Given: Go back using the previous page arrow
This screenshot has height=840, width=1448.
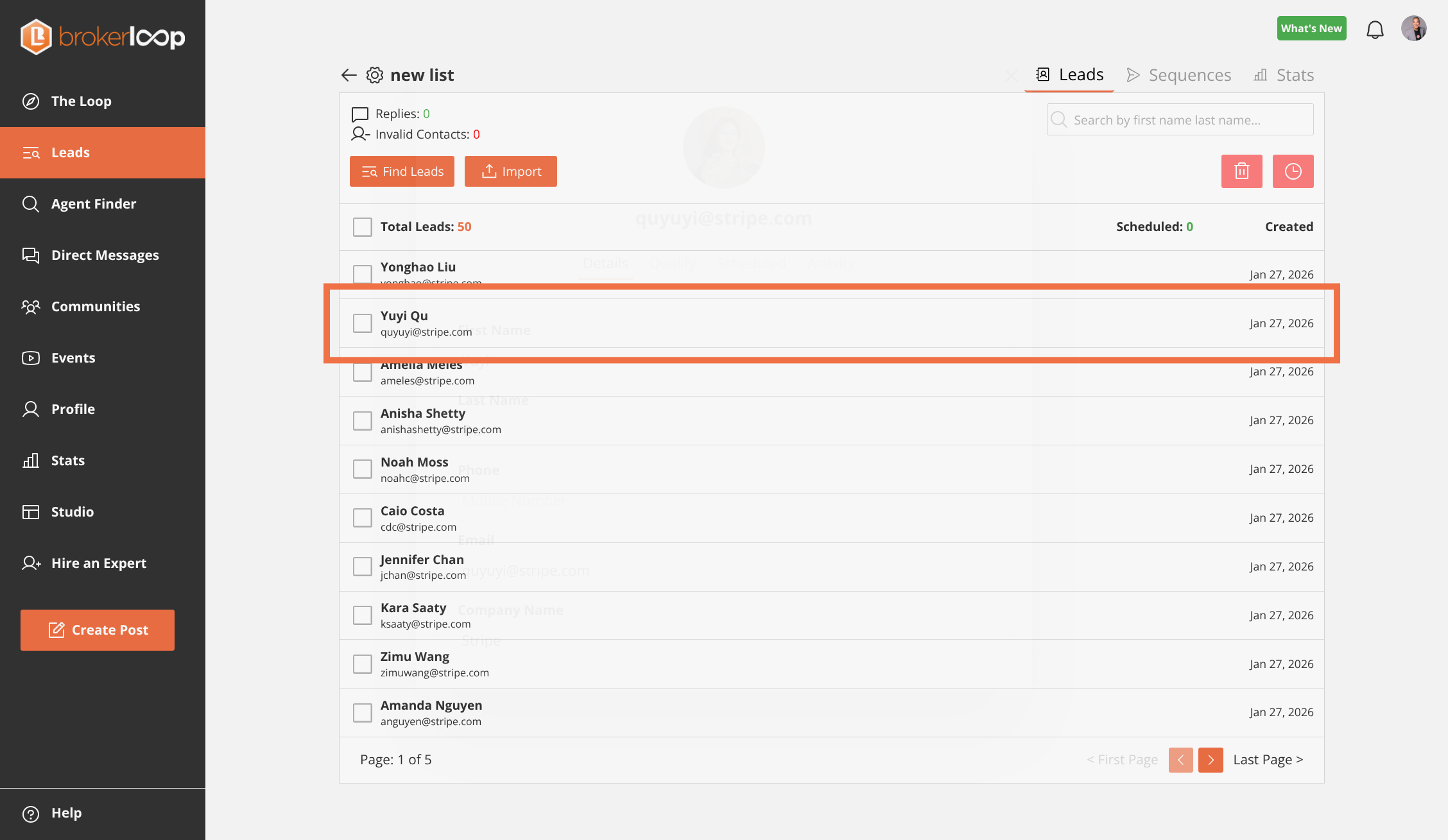Looking at the screenshot, I should [1180, 760].
